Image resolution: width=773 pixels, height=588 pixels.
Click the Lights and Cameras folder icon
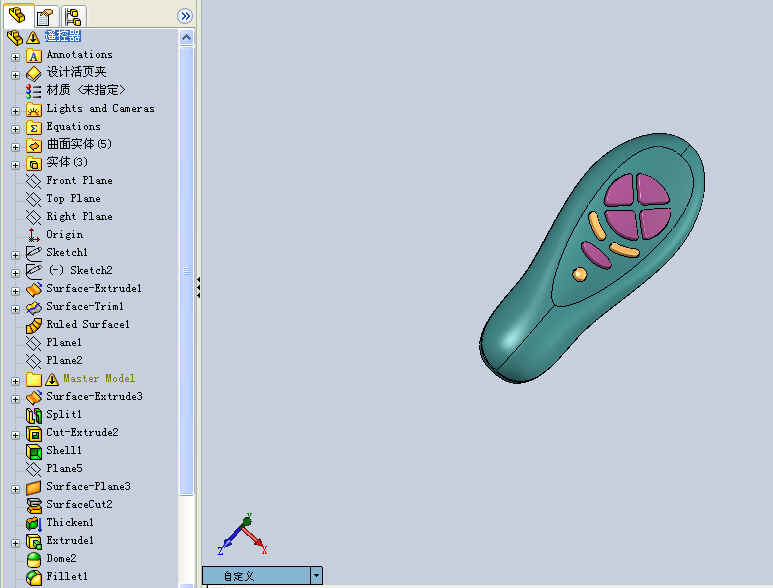click(34, 109)
